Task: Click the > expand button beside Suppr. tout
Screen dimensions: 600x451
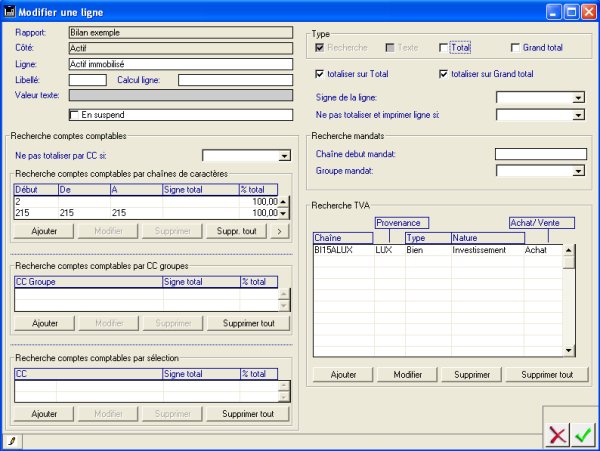Action: [279, 231]
